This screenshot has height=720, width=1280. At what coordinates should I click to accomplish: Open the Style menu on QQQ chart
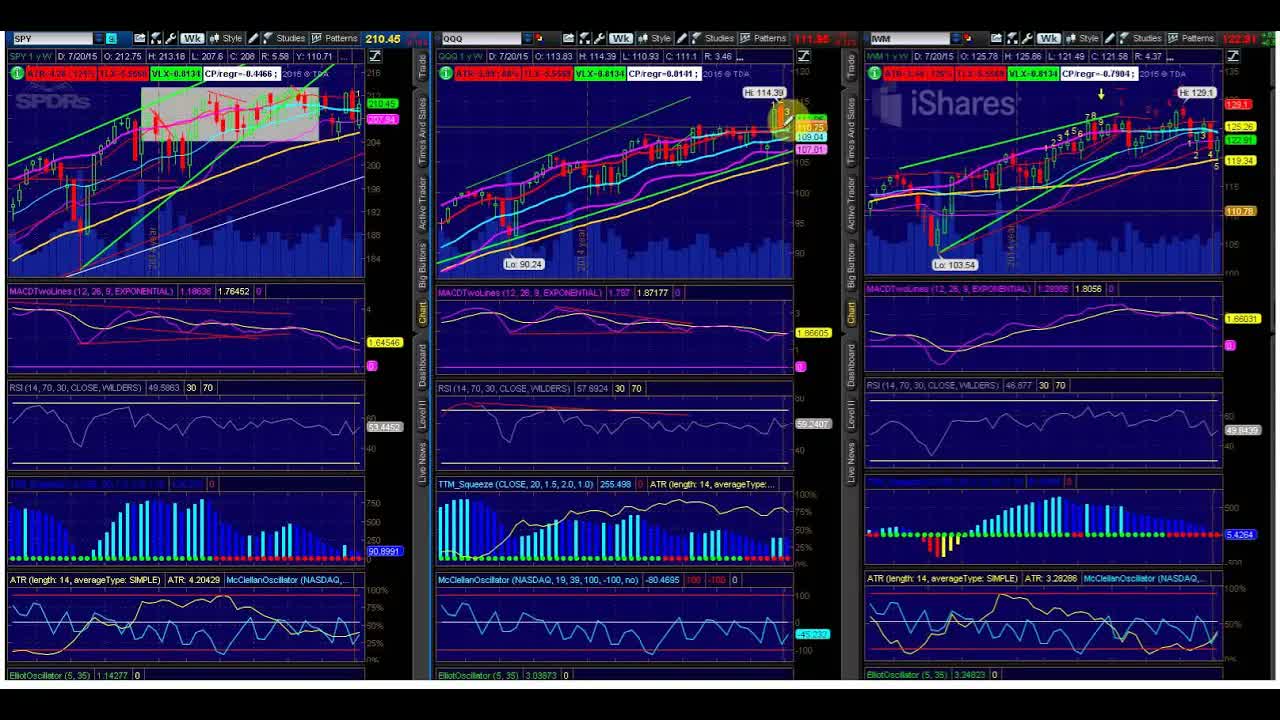654,38
